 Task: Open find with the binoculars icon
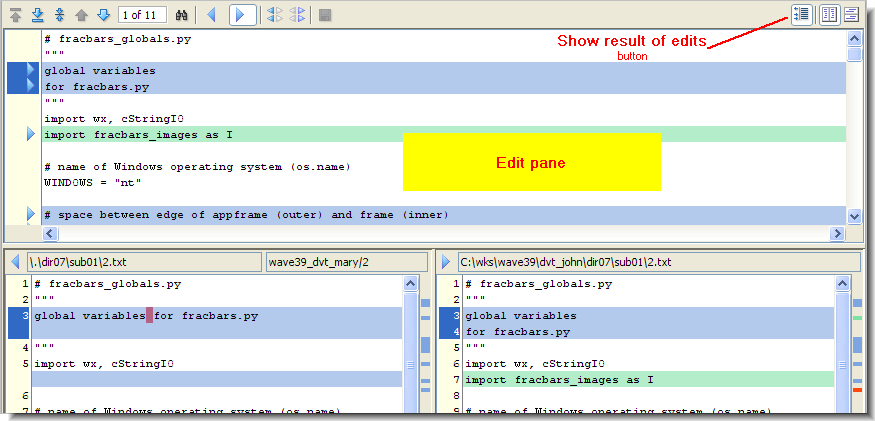(x=182, y=15)
